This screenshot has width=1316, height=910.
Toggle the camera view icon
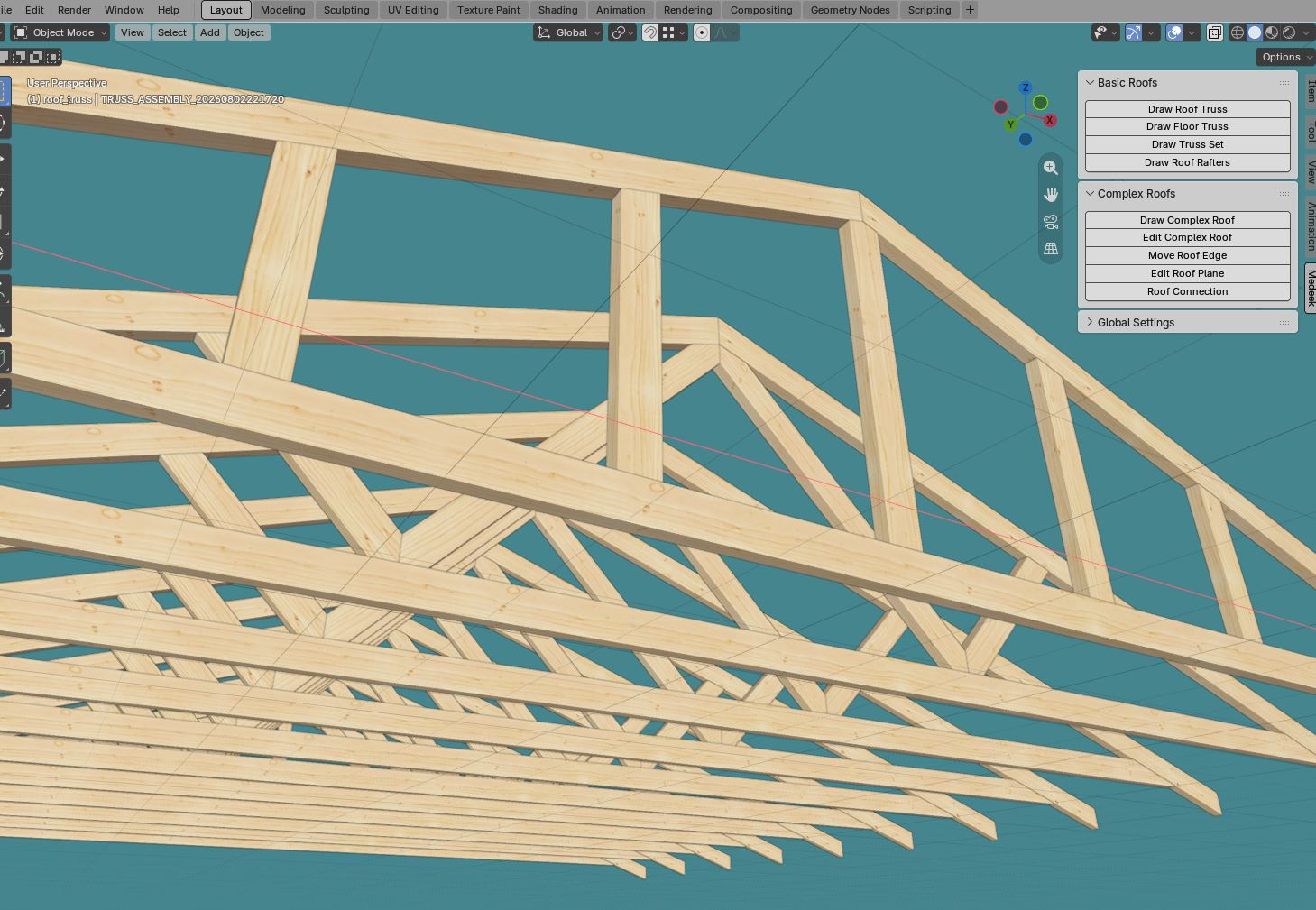[1051, 222]
